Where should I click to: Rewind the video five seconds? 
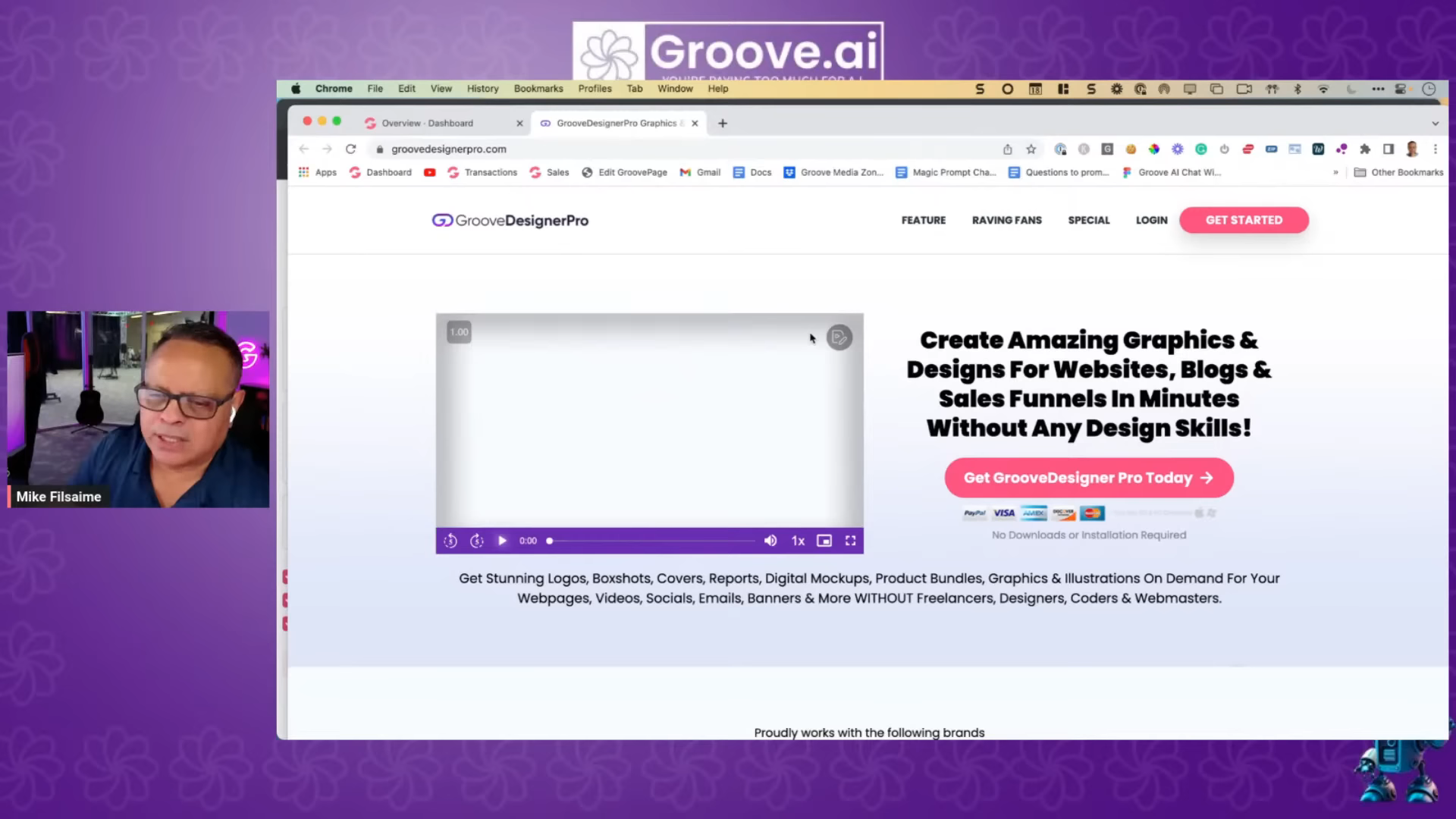(x=450, y=541)
